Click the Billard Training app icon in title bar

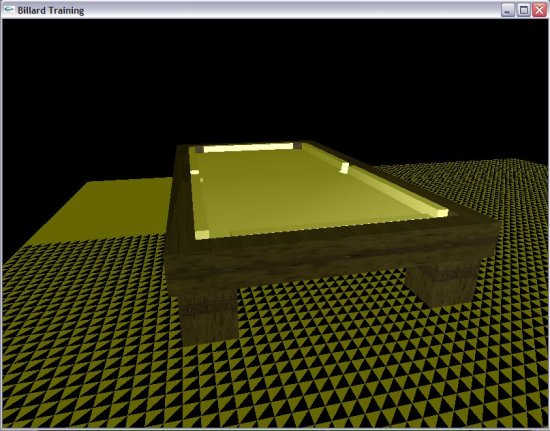tap(9, 10)
